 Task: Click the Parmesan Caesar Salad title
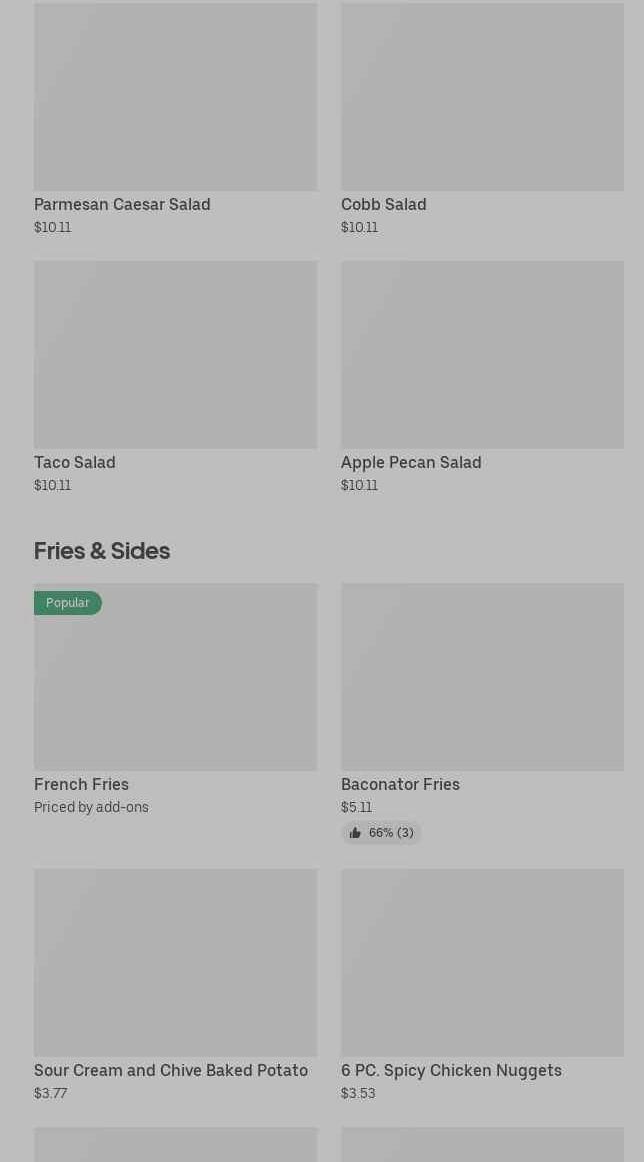[x=122, y=204]
